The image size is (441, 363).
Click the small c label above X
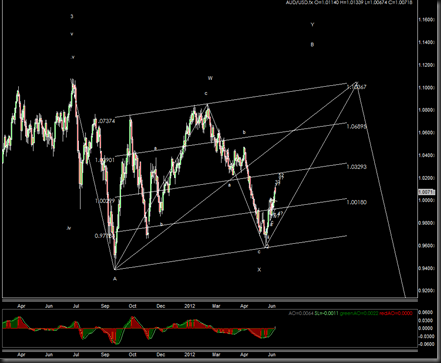coord(259,252)
